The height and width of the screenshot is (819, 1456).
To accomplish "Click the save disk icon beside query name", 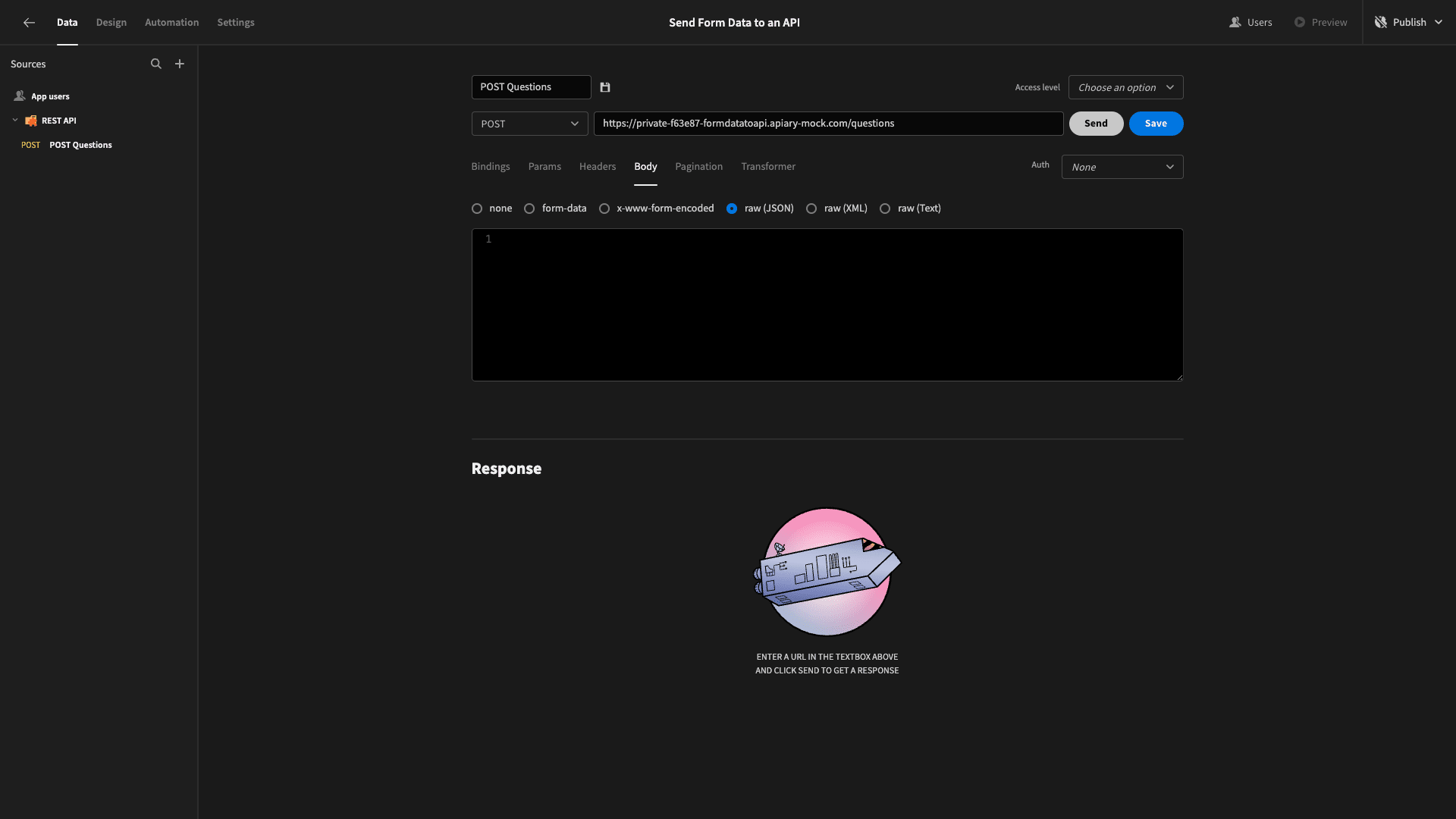I will tap(605, 87).
